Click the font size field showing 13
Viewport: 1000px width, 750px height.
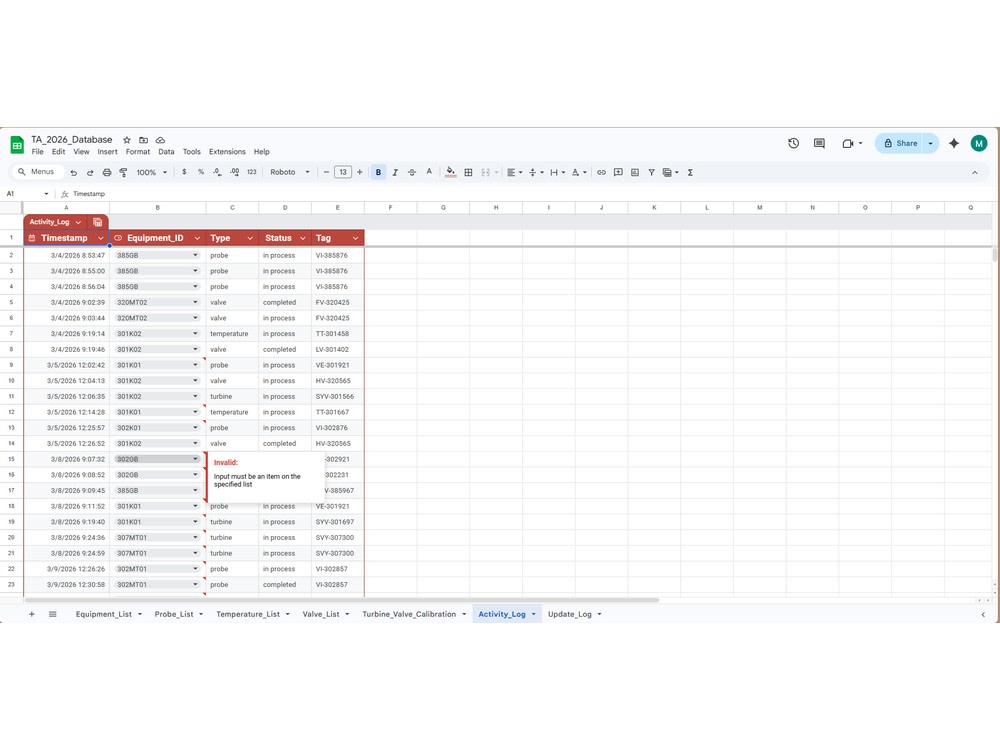coord(343,172)
